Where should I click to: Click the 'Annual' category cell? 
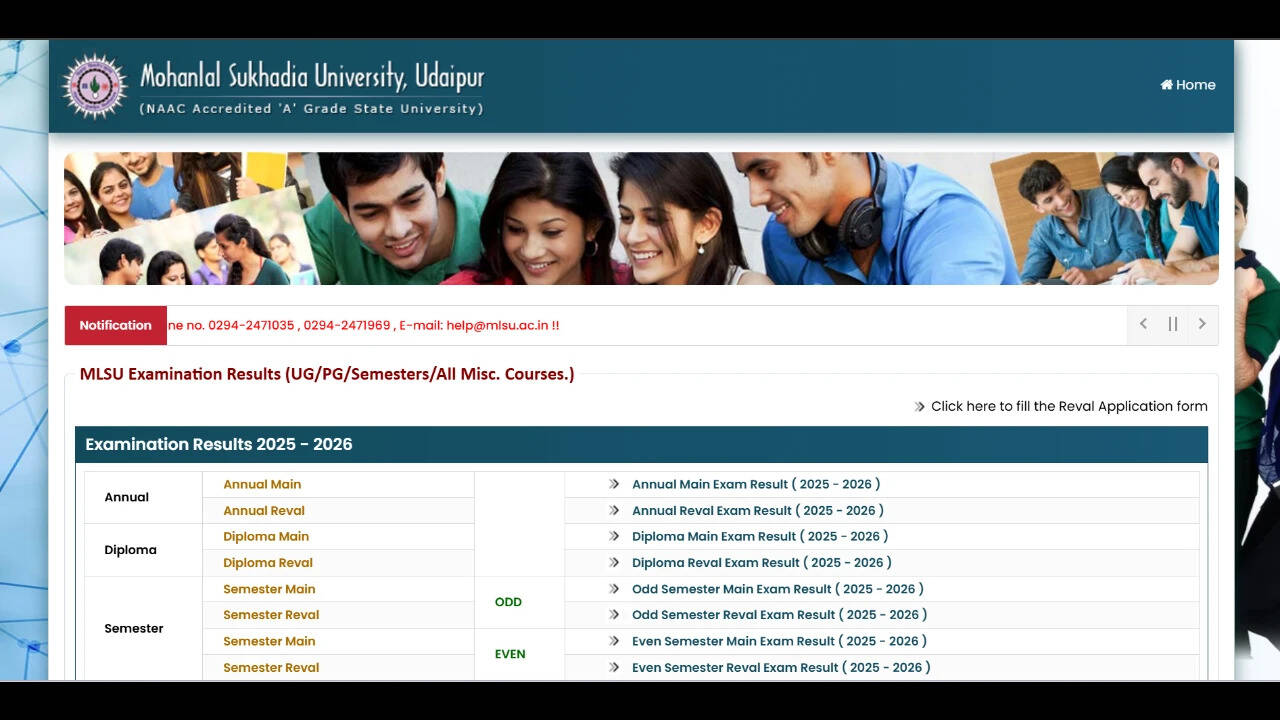coord(143,497)
